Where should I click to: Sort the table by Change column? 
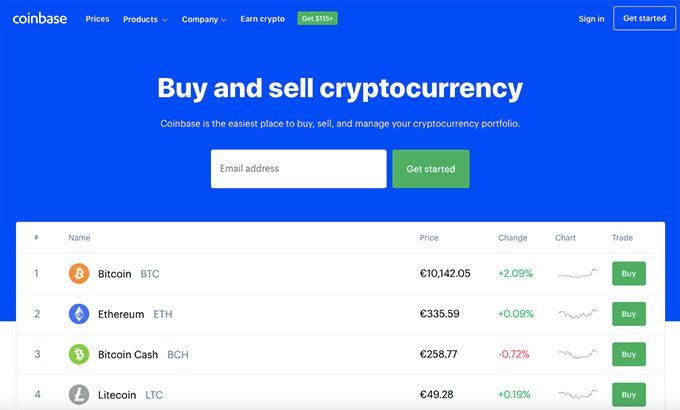click(x=512, y=238)
